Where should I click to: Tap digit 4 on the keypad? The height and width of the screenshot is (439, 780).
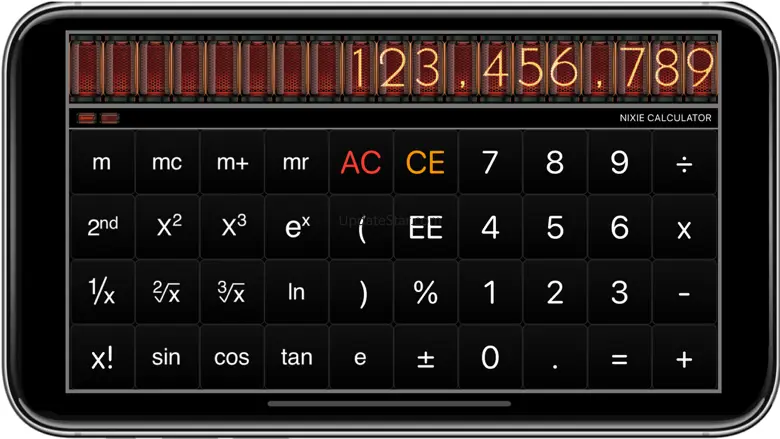[490, 227]
